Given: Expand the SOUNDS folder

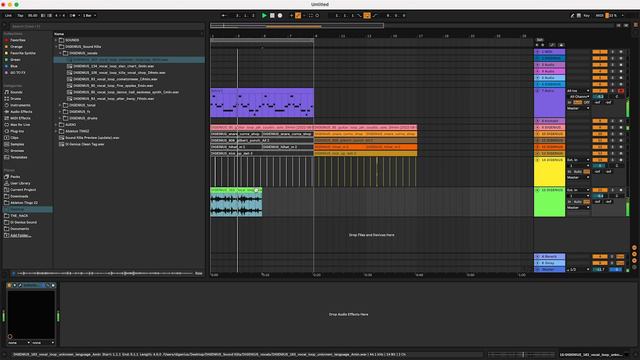Looking at the screenshot, I should pos(56,40).
